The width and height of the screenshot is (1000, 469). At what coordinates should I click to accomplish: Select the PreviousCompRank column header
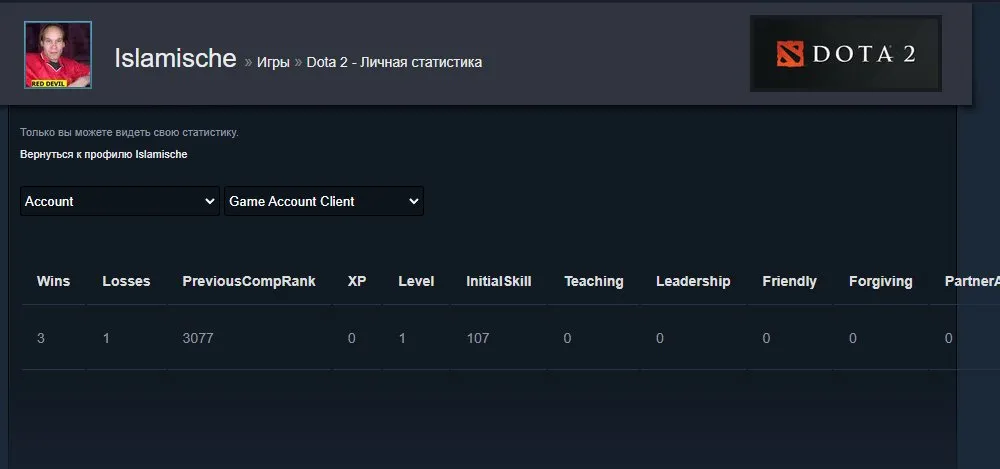[249, 281]
